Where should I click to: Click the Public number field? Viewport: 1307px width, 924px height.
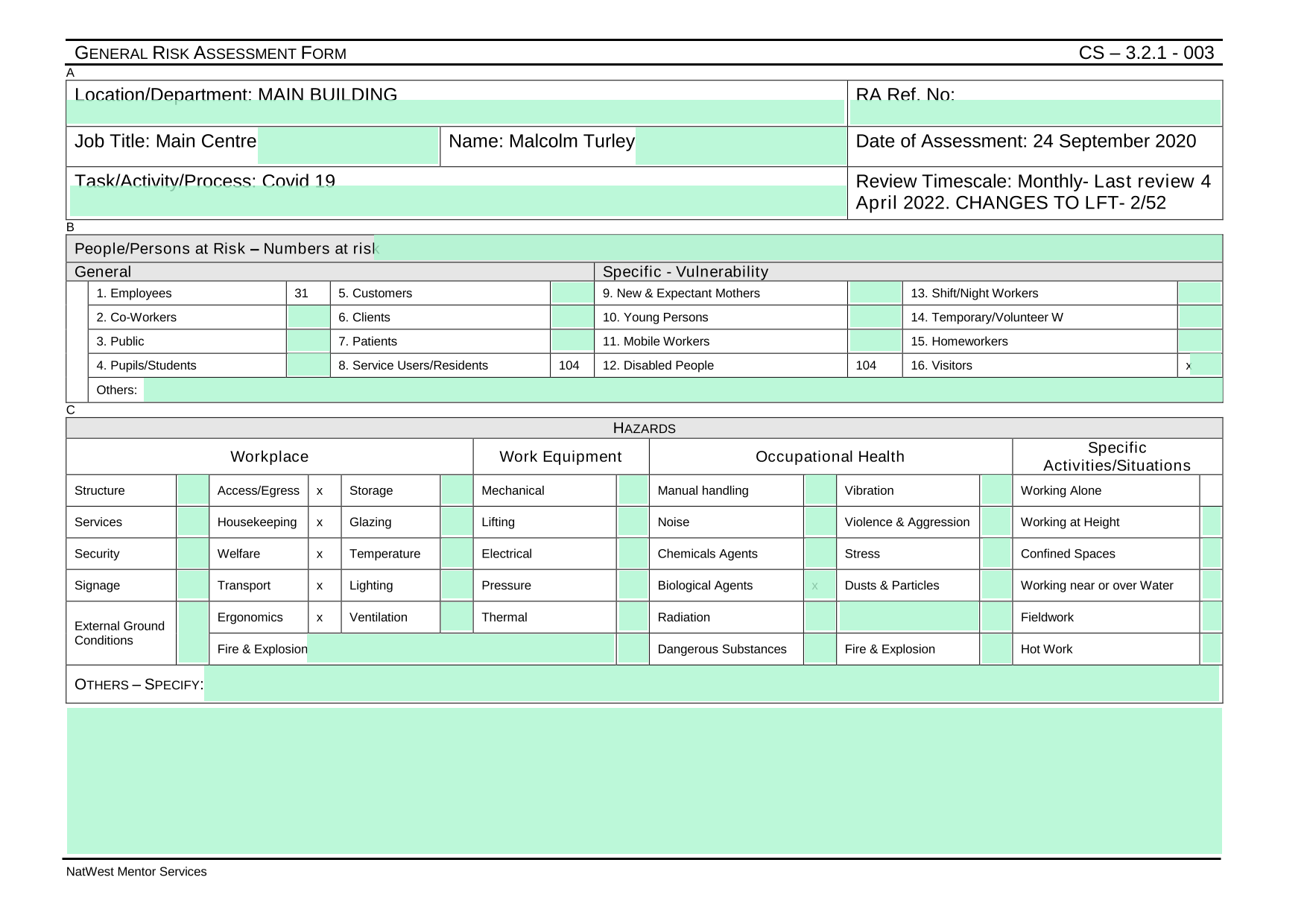click(x=308, y=341)
